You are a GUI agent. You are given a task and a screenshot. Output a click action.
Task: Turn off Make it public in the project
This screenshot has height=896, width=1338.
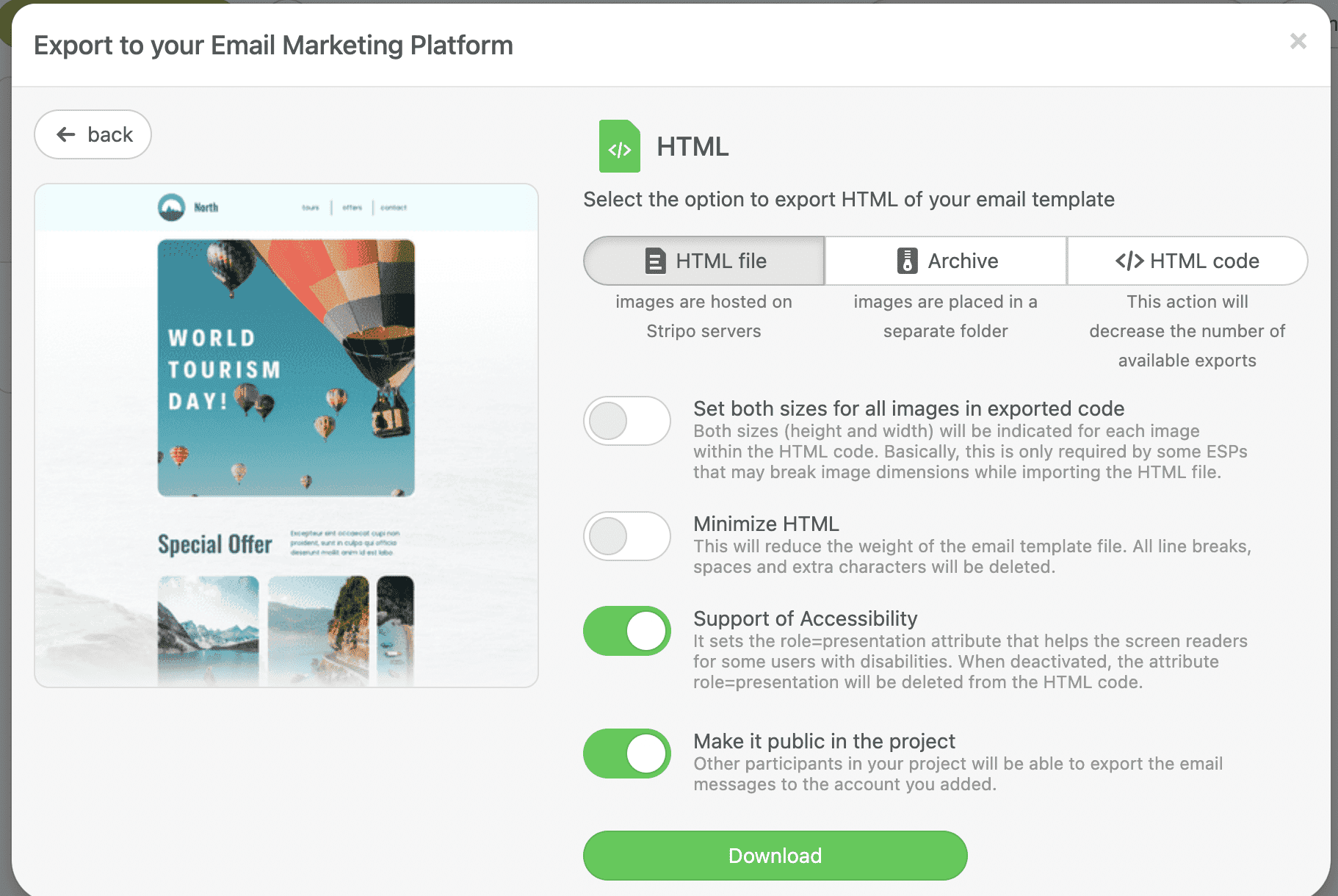pos(626,754)
